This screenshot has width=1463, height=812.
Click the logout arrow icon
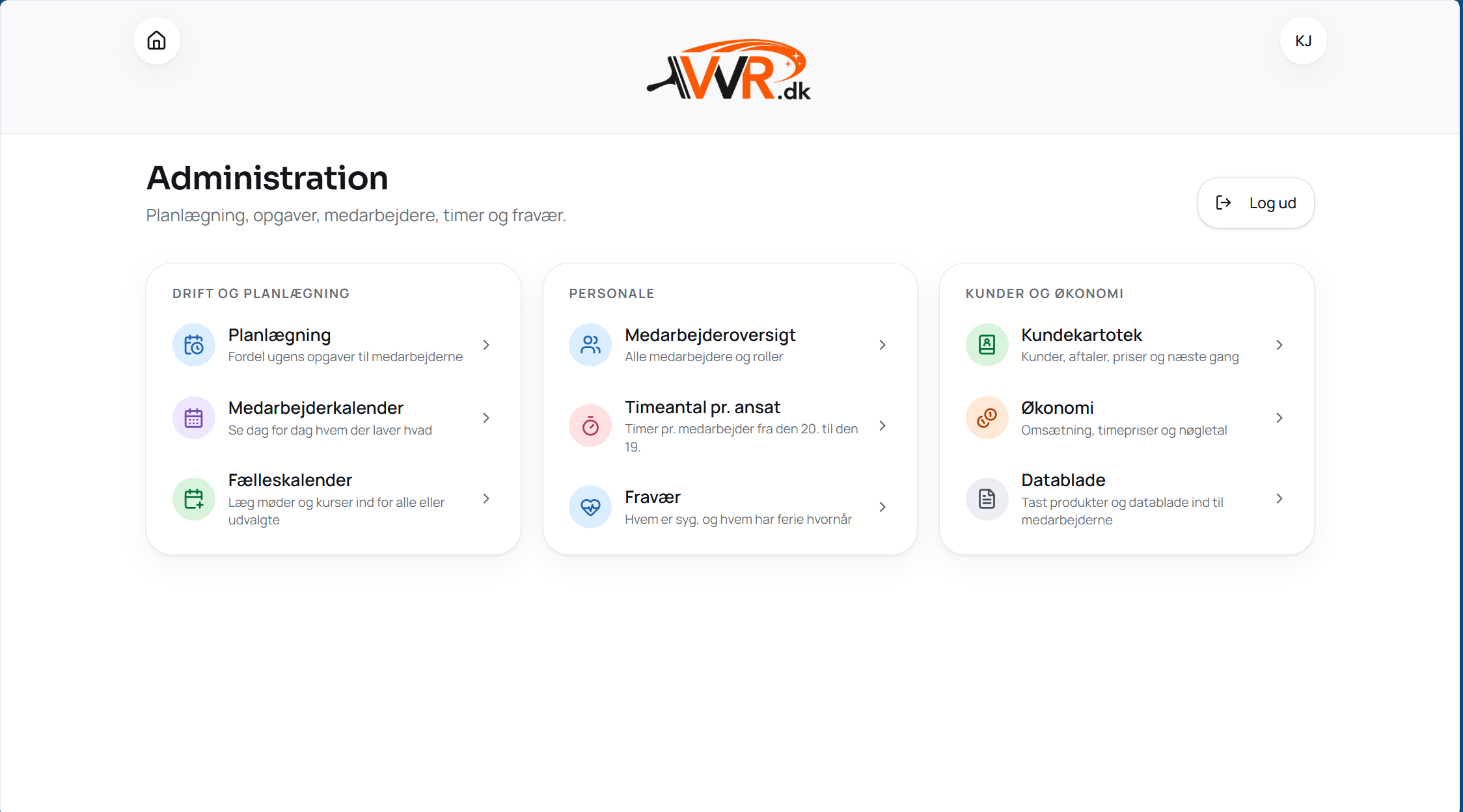pyautogui.click(x=1223, y=203)
